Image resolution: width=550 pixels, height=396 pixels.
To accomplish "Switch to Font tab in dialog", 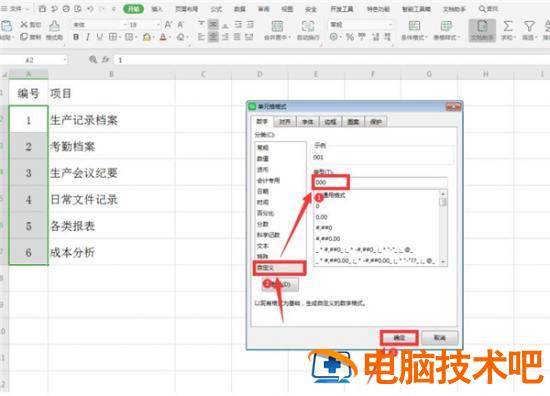I will 308,122.
